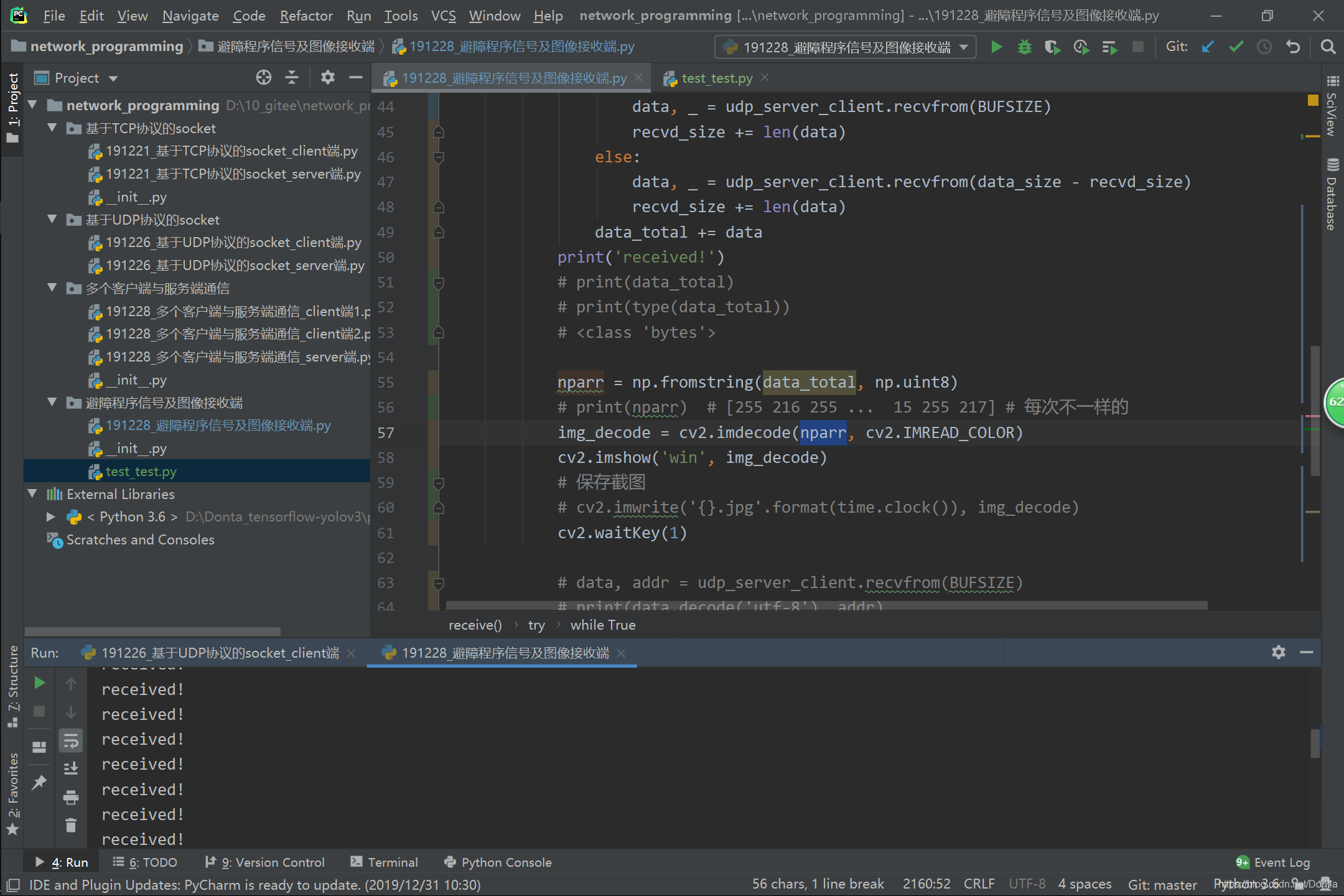Switch to the test_test.py editor tab

point(716,78)
